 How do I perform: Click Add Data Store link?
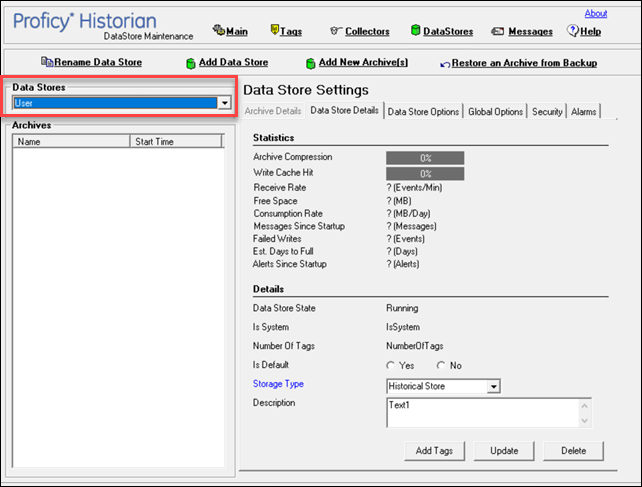point(233,62)
